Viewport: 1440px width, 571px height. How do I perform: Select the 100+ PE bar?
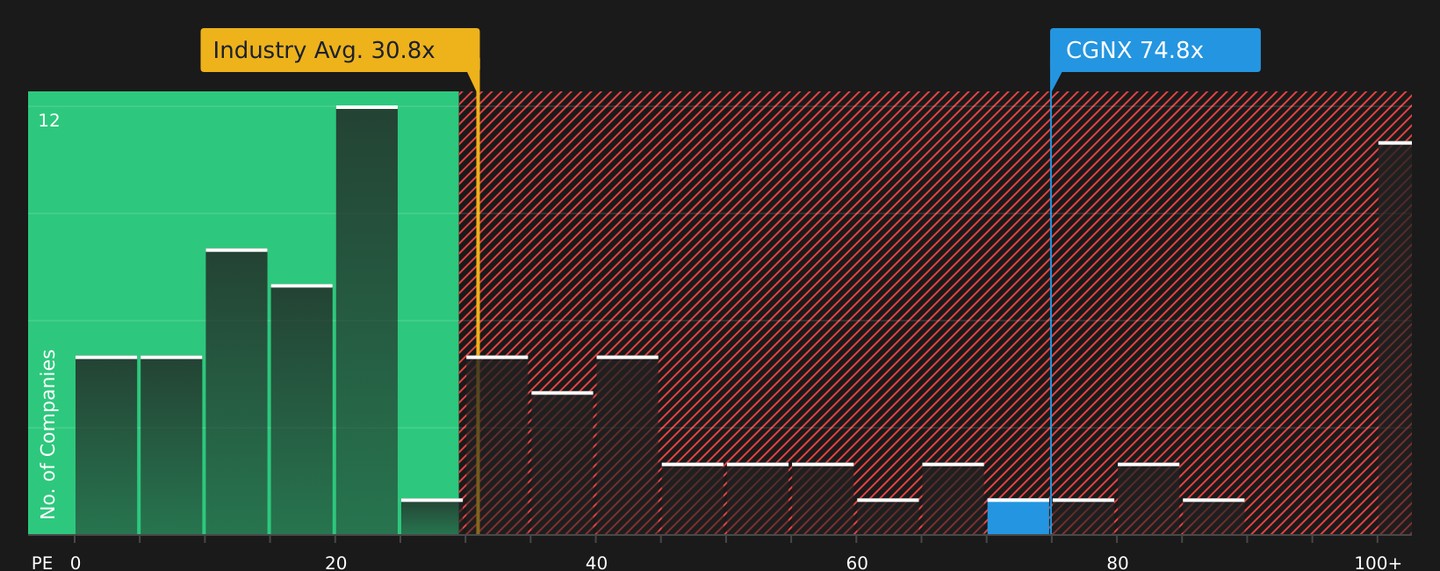pyautogui.click(x=1395, y=338)
